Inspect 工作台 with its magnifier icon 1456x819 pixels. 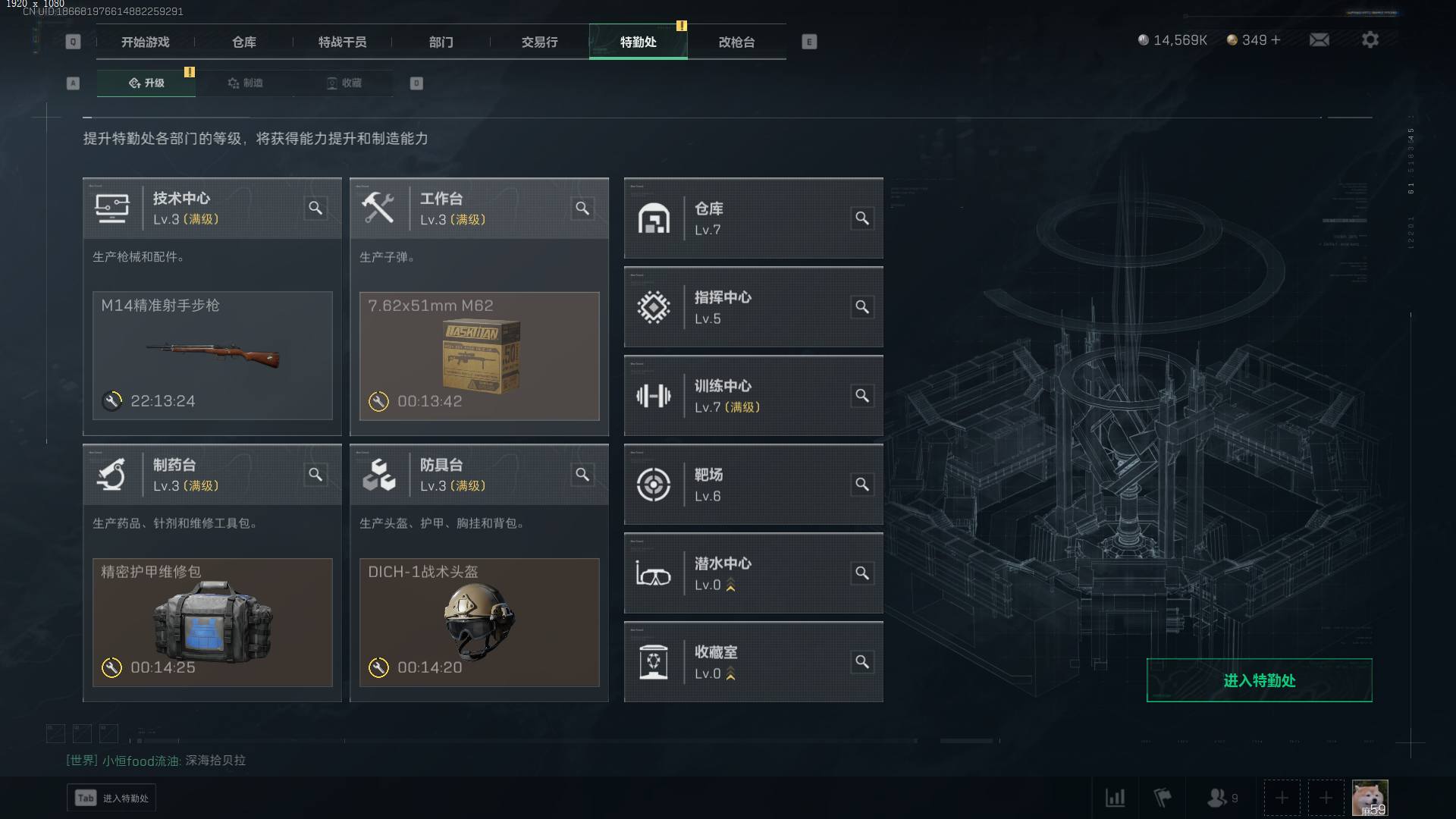(x=582, y=208)
